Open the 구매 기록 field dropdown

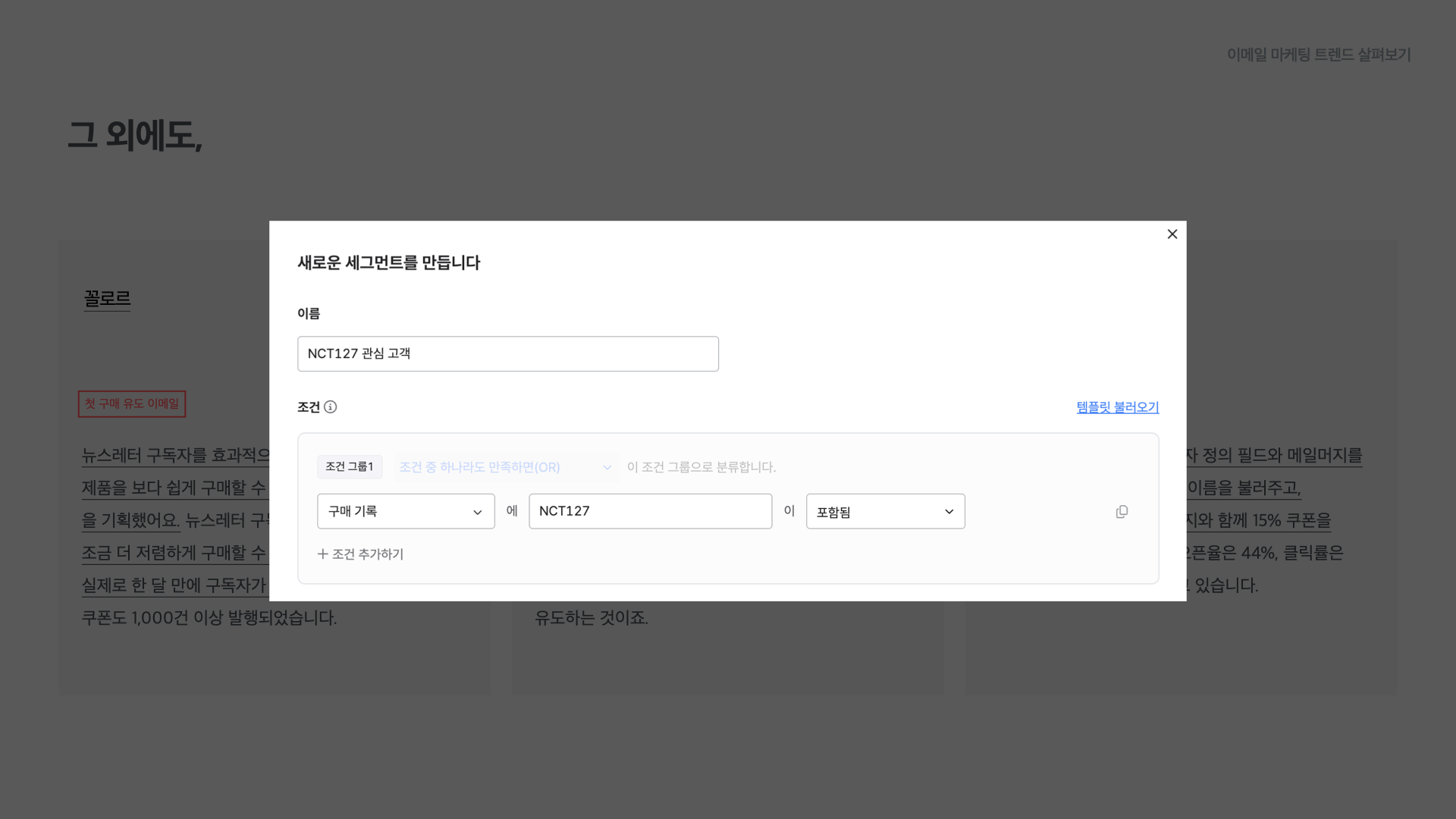pyautogui.click(x=406, y=512)
